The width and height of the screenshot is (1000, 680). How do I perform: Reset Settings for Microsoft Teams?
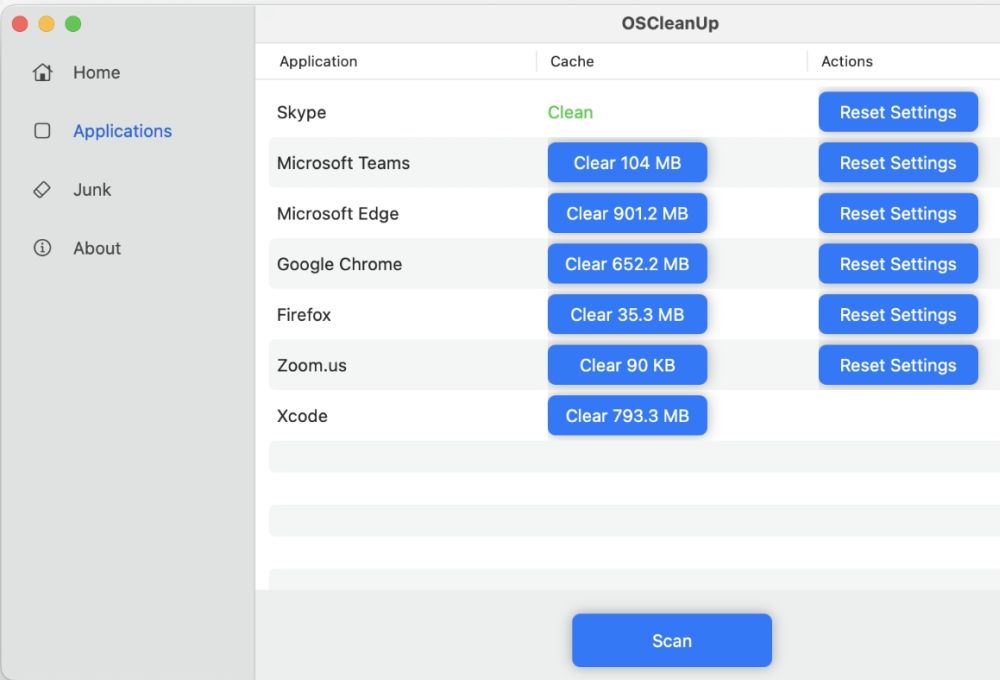[x=897, y=163]
